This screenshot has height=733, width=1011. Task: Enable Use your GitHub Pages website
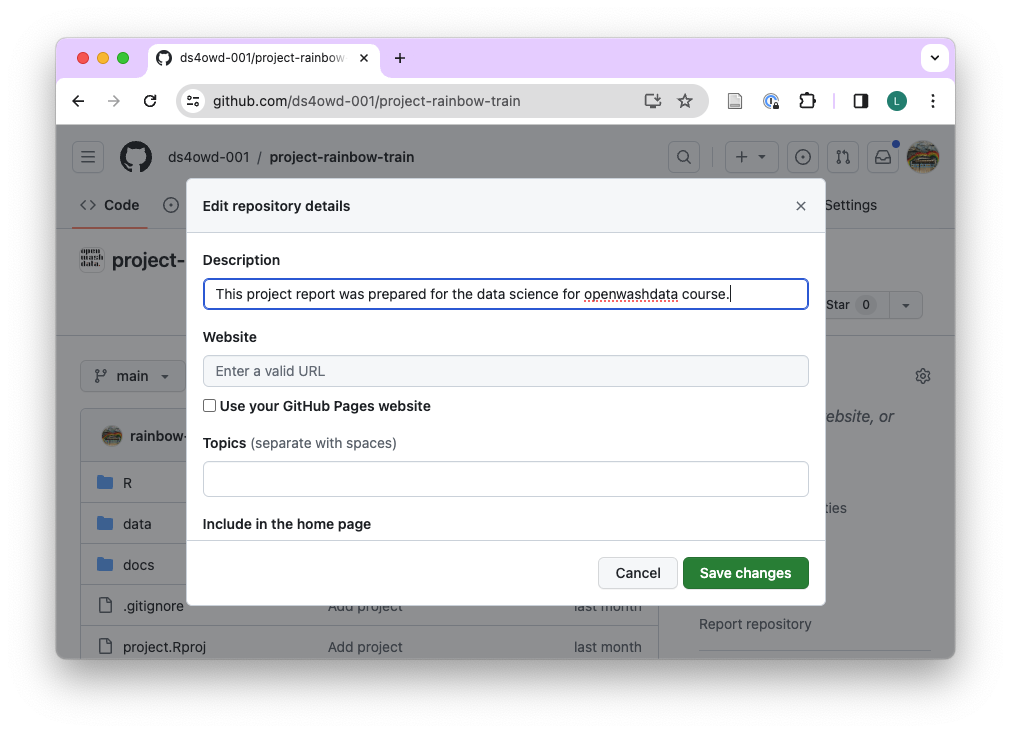tap(210, 406)
